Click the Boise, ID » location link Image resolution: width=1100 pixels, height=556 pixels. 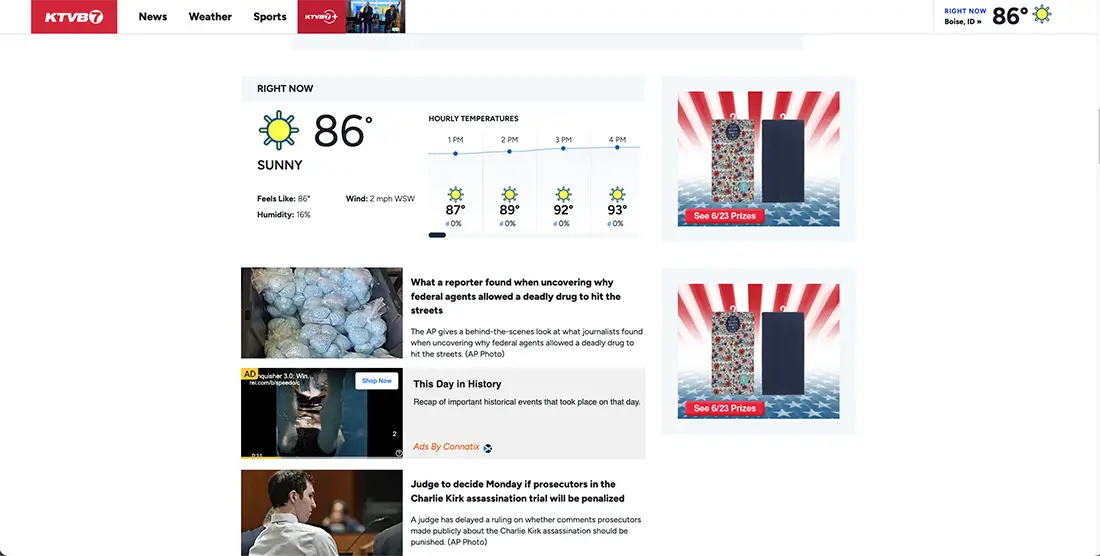tap(962, 22)
